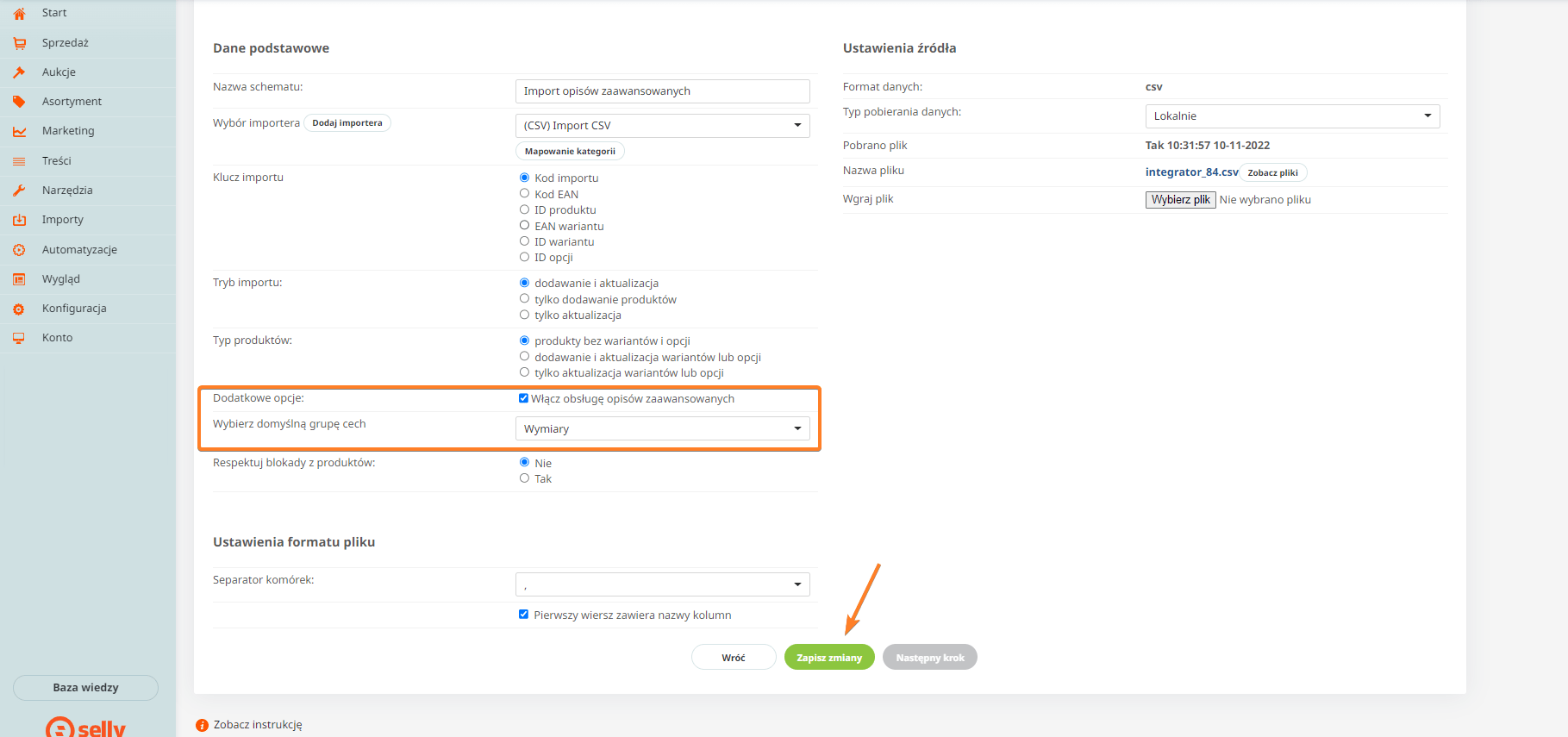This screenshot has height=737, width=1568.
Task: Click the Wygląd layout icon
Action: coord(19,279)
